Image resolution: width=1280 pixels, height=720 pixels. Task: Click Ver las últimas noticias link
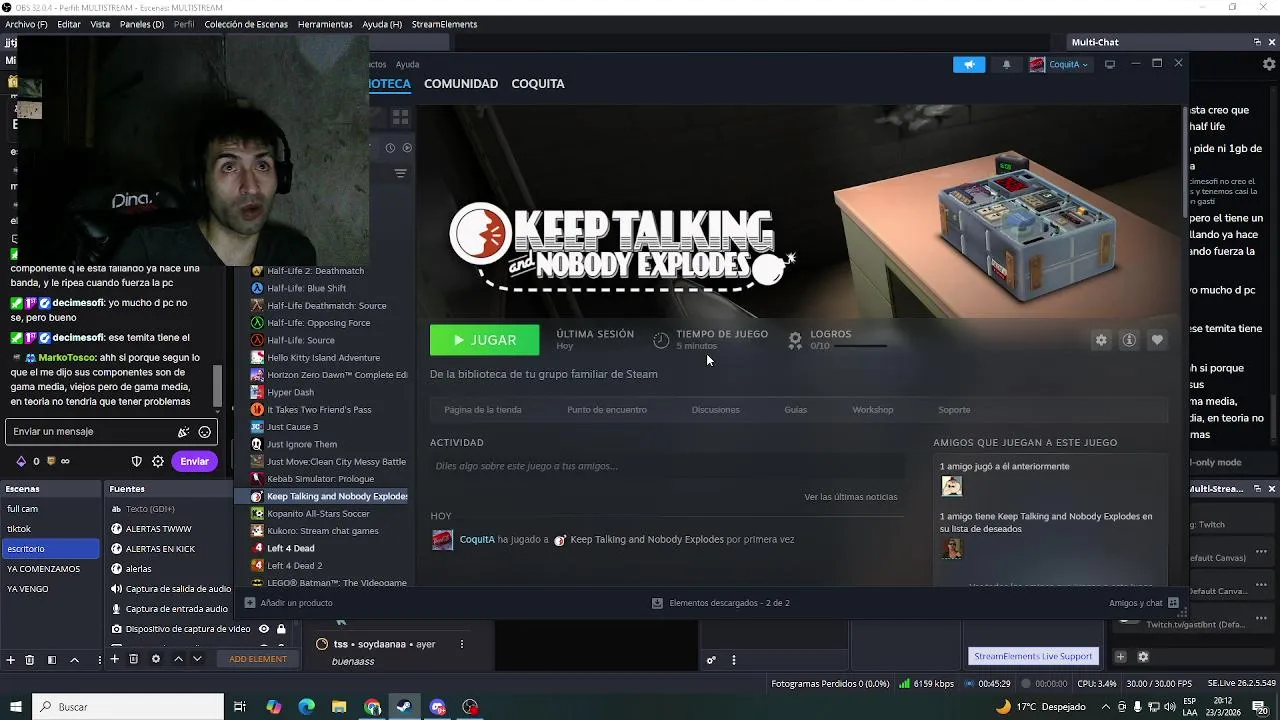coord(851,497)
